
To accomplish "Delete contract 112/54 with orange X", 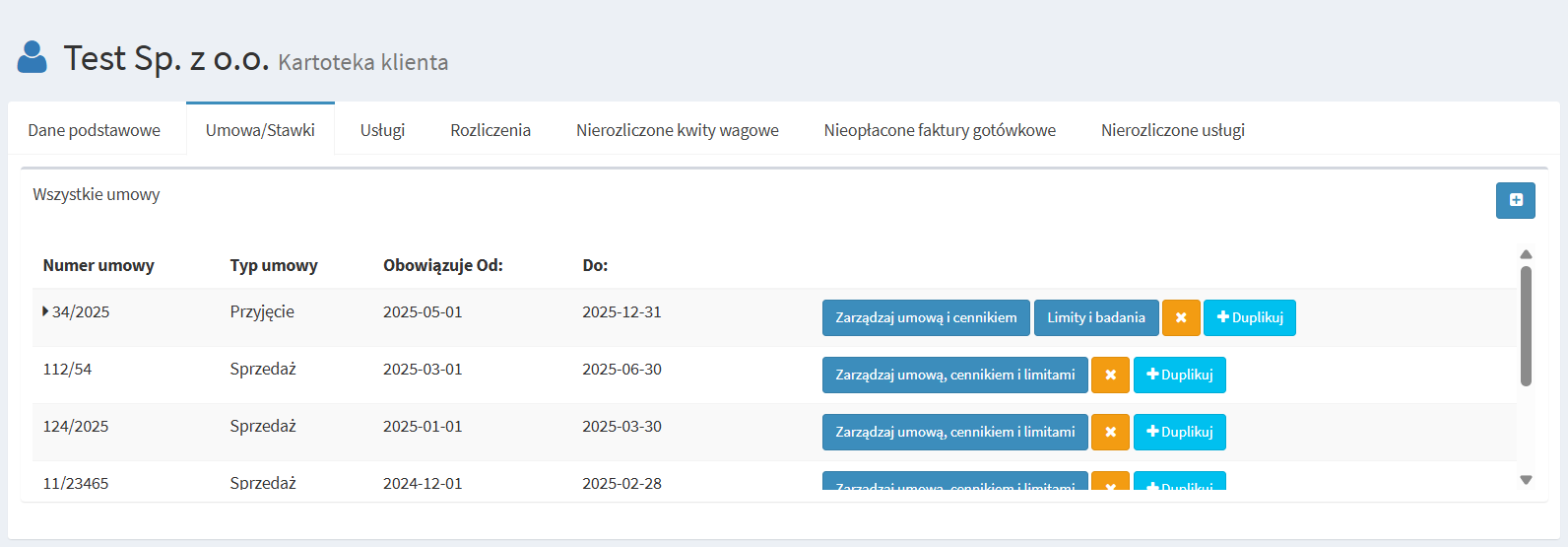I will click(1110, 375).
